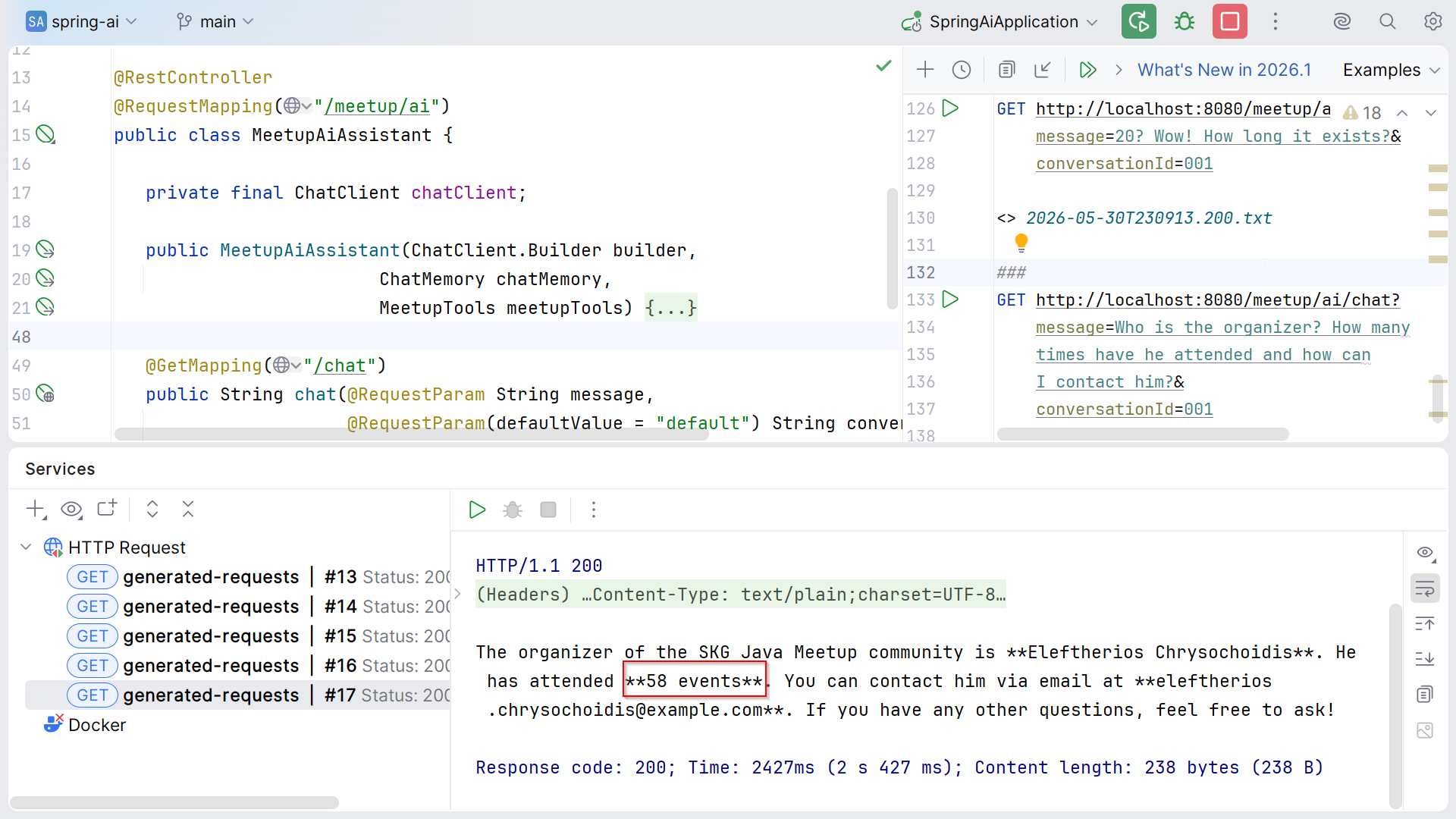The image size is (1456, 819).
Task: Toggle the Services view options eye icon
Action: tap(71, 510)
